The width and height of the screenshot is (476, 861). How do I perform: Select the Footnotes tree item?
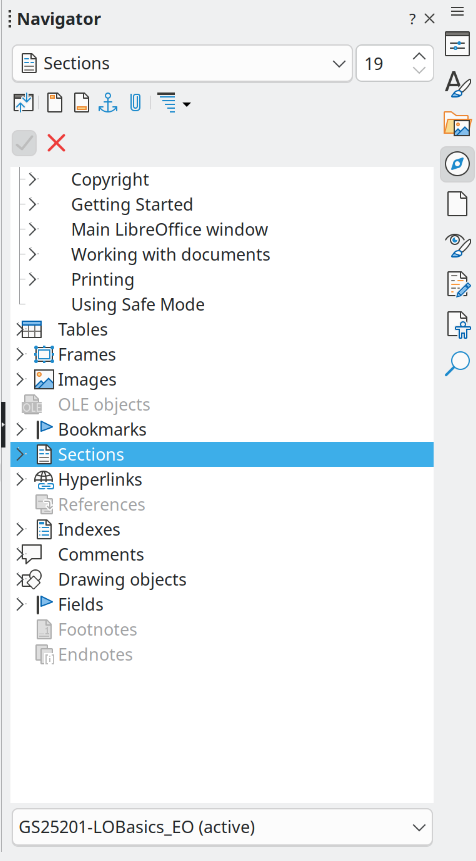pyautogui.click(x=98, y=630)
